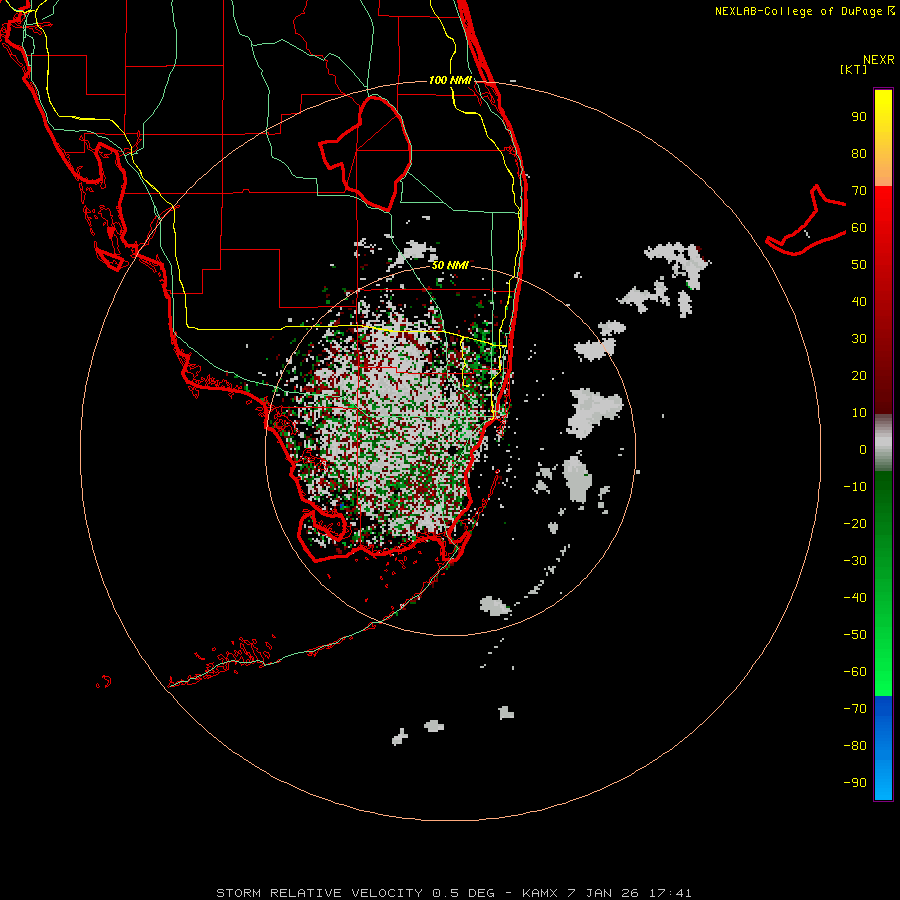The width and height of the screenshot is (900, 900).
Task: Click the 80 value on the velocity scale
Action: tap(859, 154)
